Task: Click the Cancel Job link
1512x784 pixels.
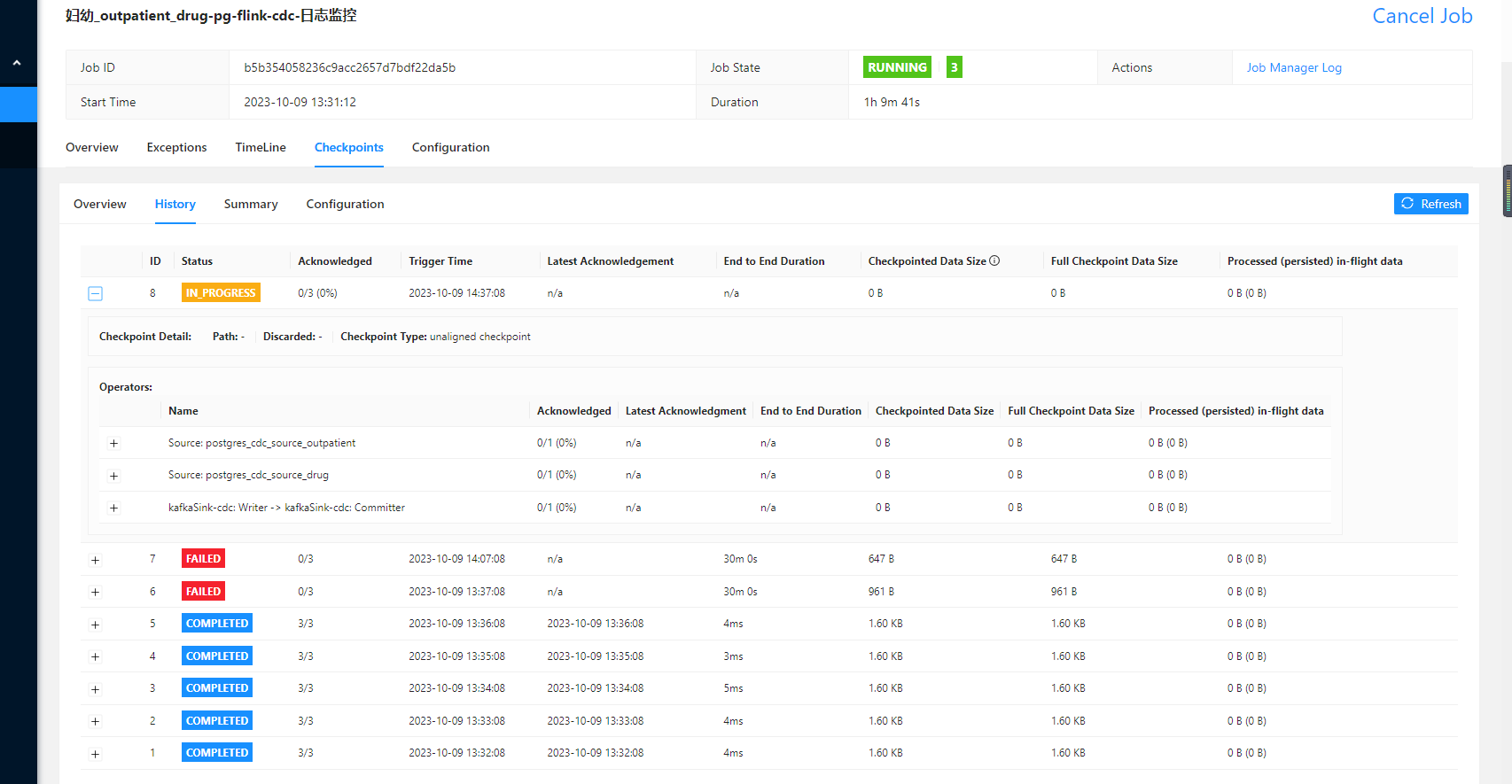Action: click(1422, 16)
